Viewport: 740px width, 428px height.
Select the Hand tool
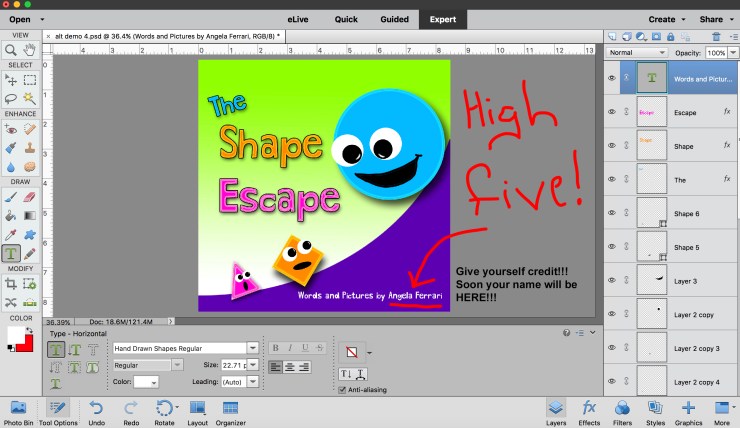[x=30, y=49]
